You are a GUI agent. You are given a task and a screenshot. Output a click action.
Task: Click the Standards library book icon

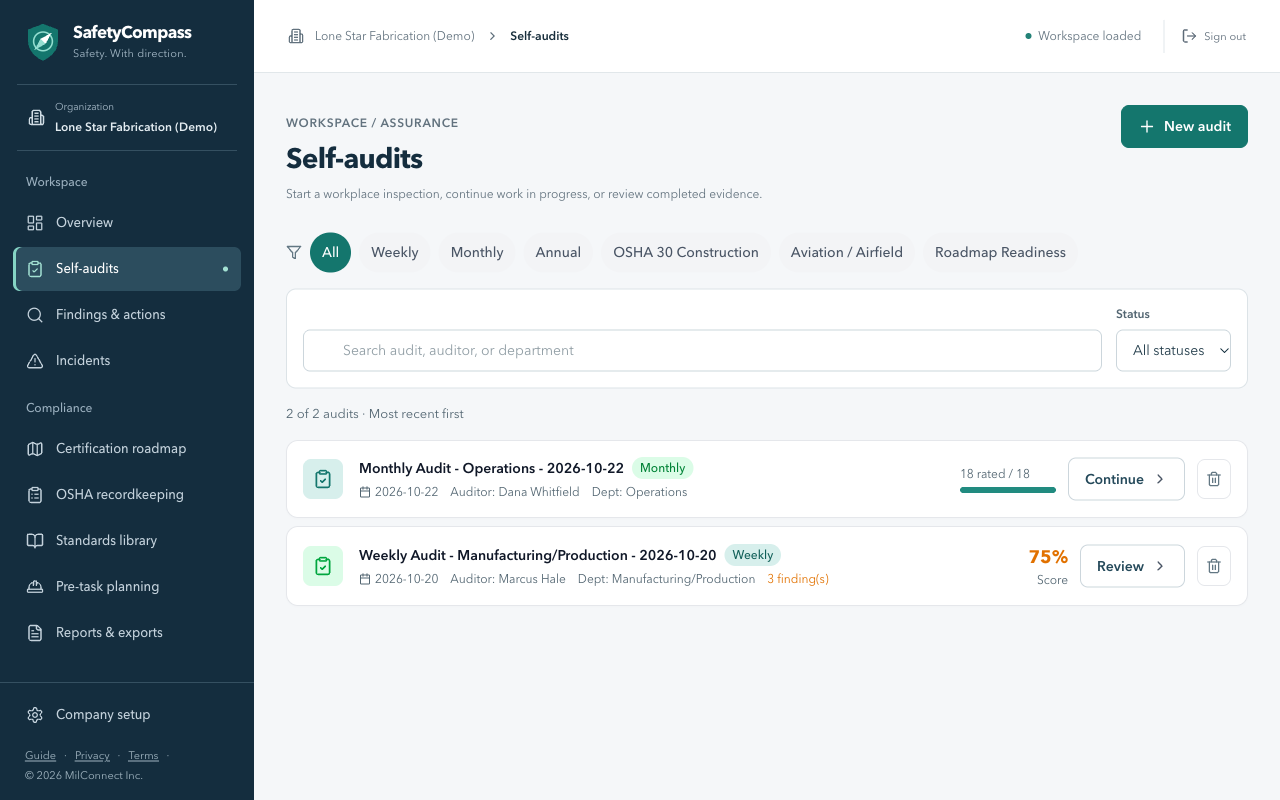(35, 541)
